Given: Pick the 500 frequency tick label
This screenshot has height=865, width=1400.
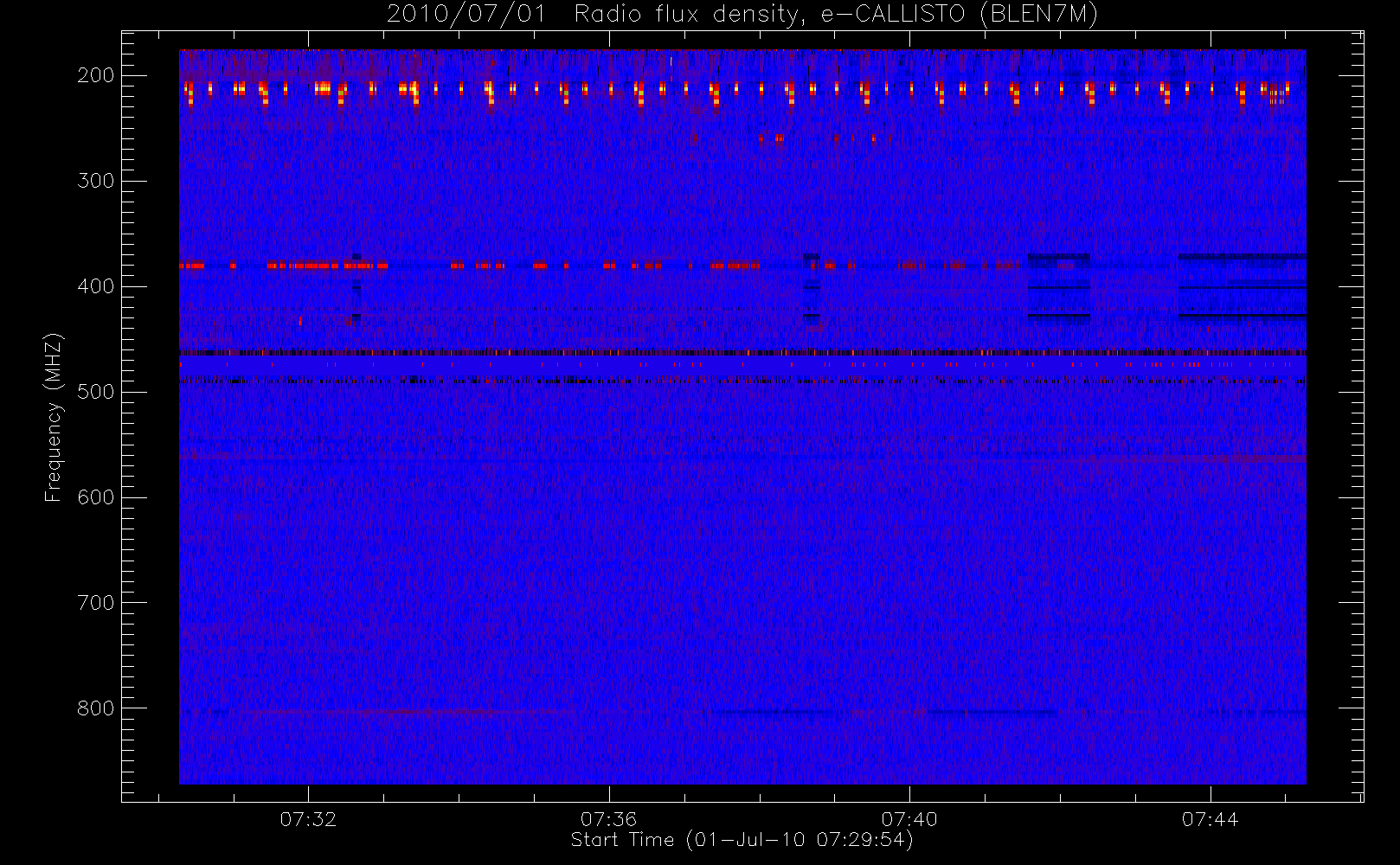Looking at the screenshot, I should click(96, 392).
